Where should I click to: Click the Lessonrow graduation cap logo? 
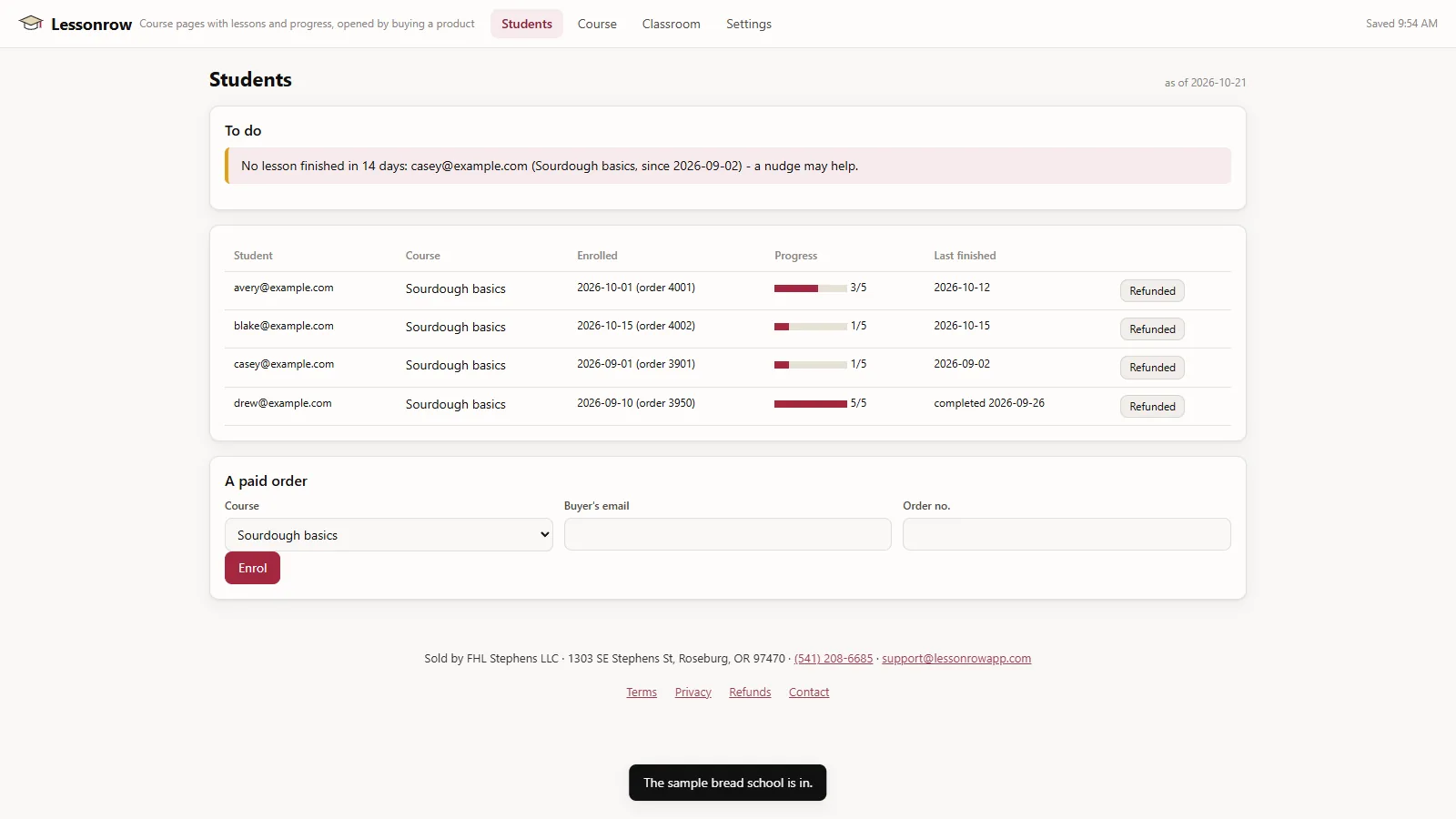[31, 24]
